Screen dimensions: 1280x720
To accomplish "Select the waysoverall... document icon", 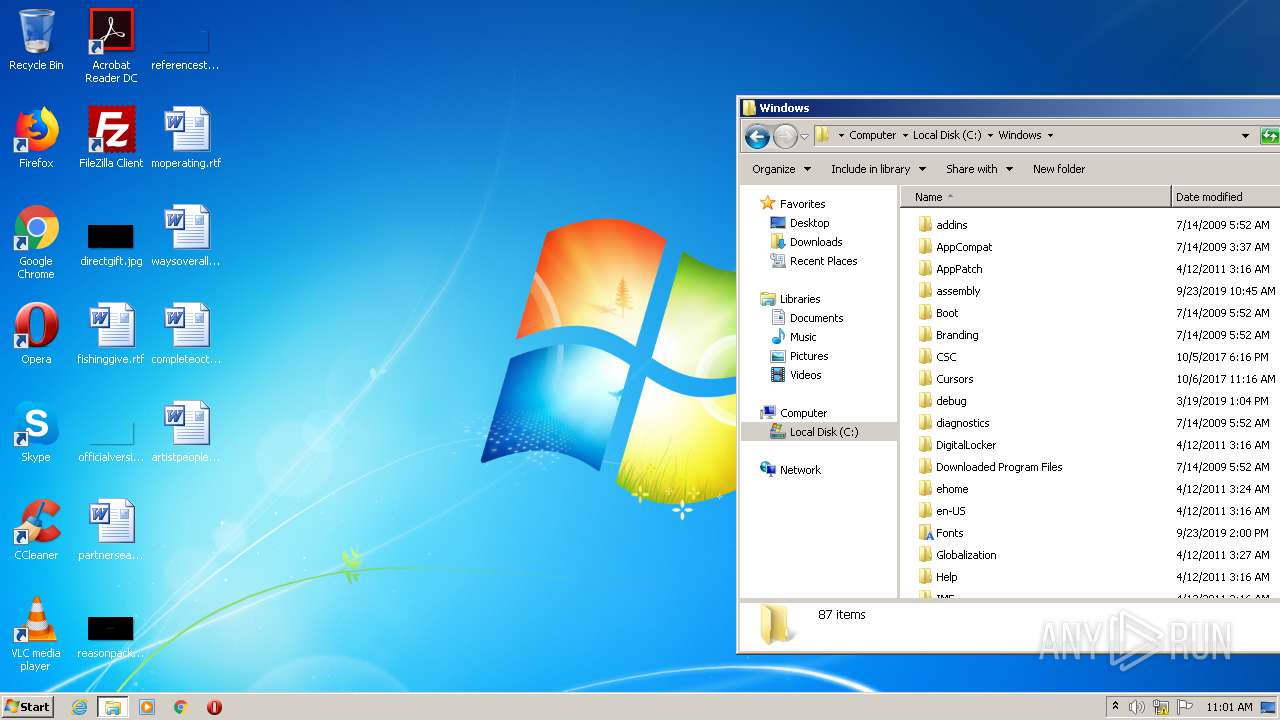I will tap(186, 237).
